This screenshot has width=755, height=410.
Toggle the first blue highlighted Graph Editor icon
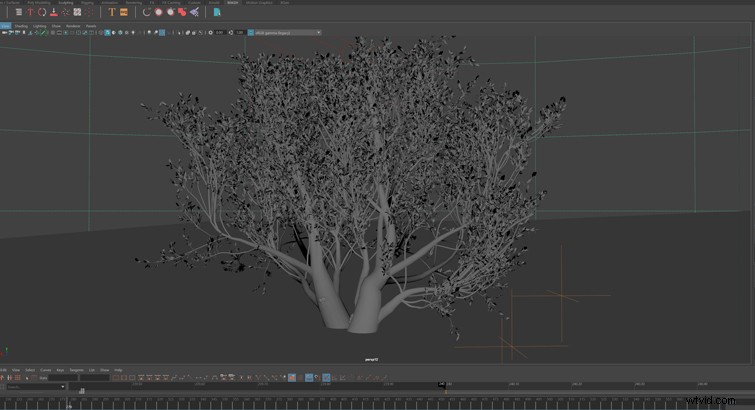[x=309, y=378]
